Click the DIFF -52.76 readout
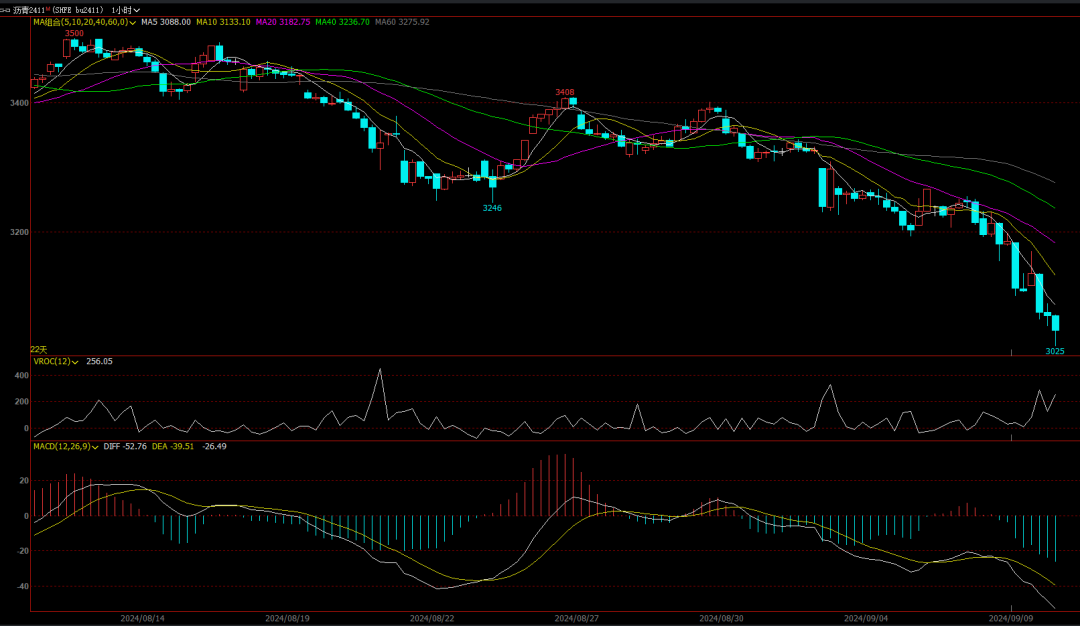 (x=125, y=446)
